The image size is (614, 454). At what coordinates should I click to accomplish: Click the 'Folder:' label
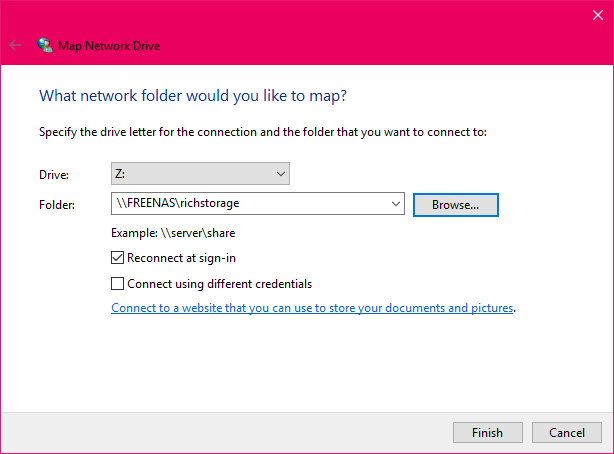(x=58, y=204)
